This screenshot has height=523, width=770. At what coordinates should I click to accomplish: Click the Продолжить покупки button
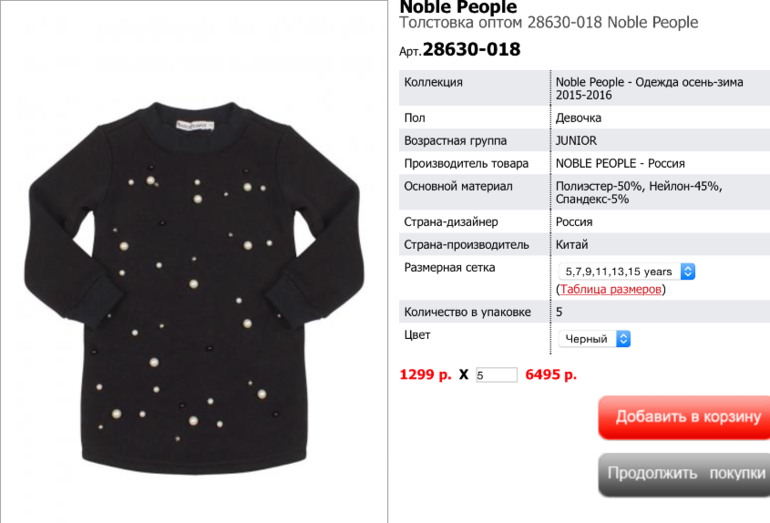point(684,474)
